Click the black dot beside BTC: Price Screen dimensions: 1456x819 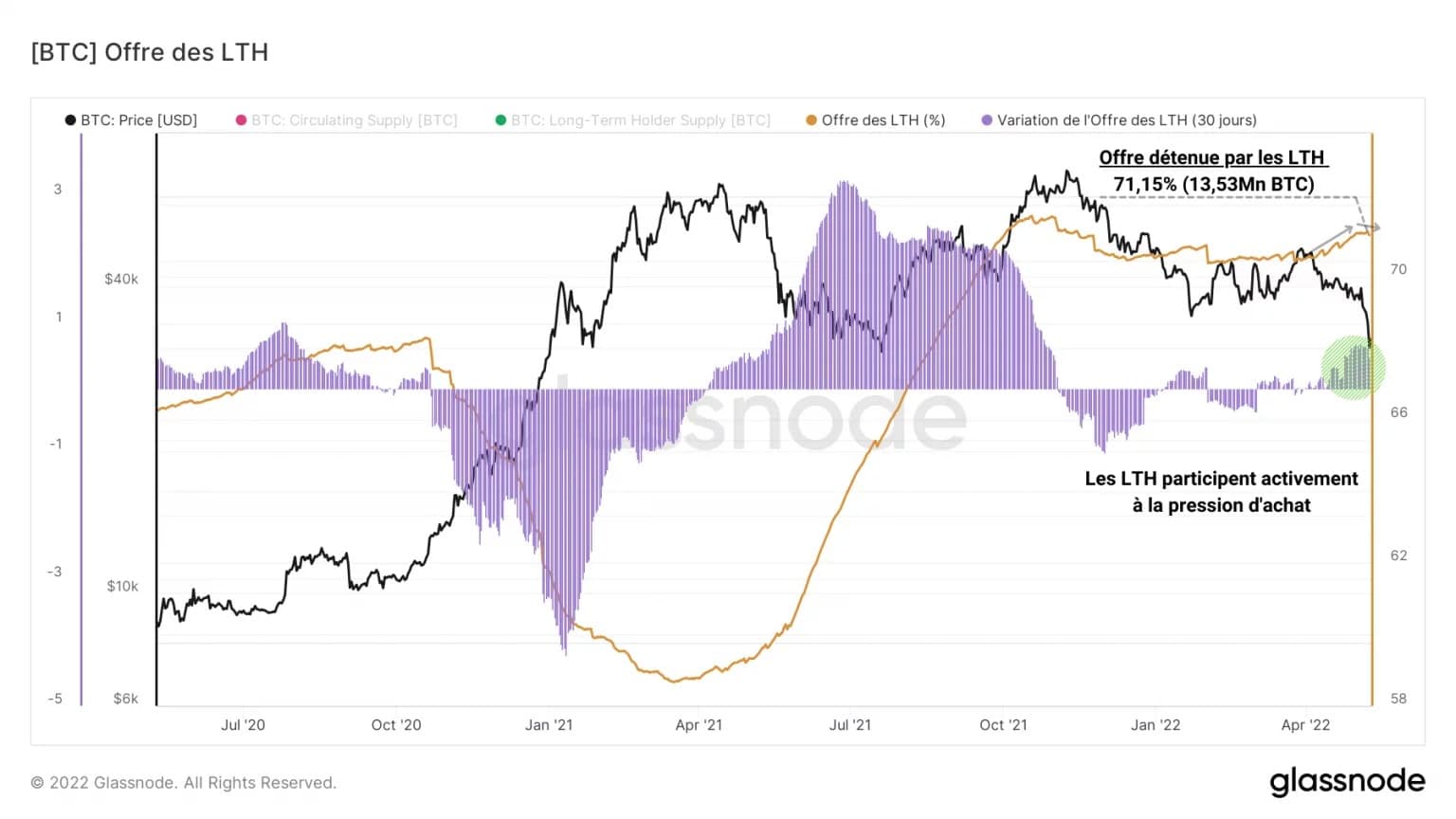[70, 120]
